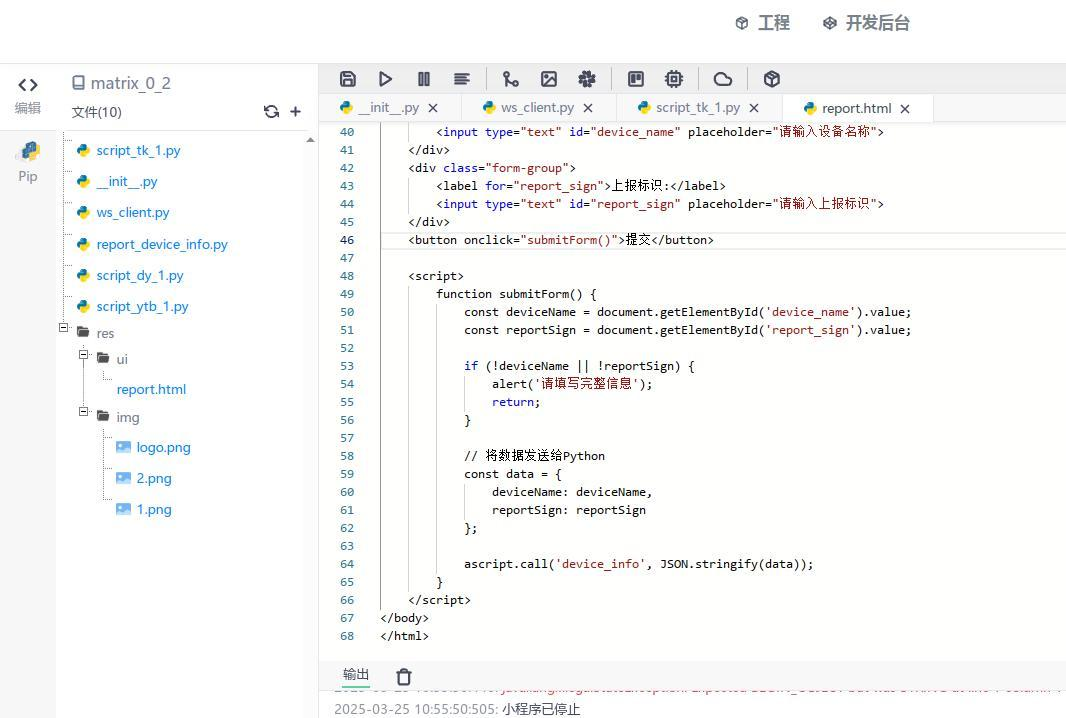This screenshot has height=718, width=1066.
Task: Open script_ytb_1.py from the file list
Action: coord(142,307)
